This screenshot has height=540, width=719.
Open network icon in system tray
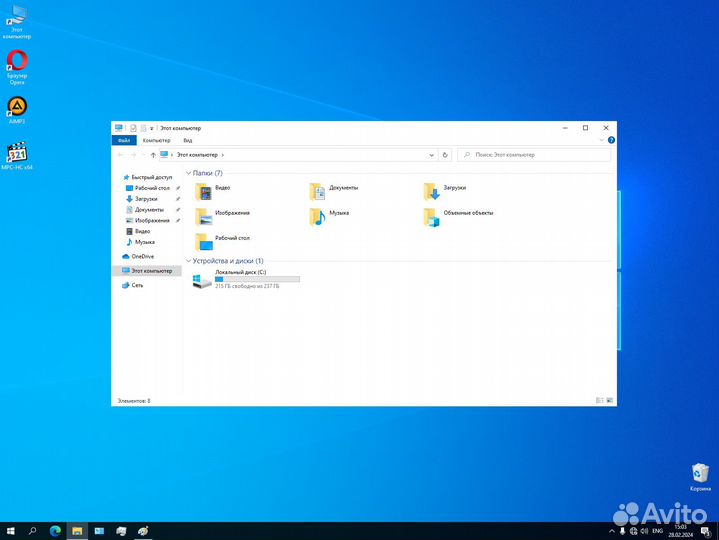click(633, 531)
